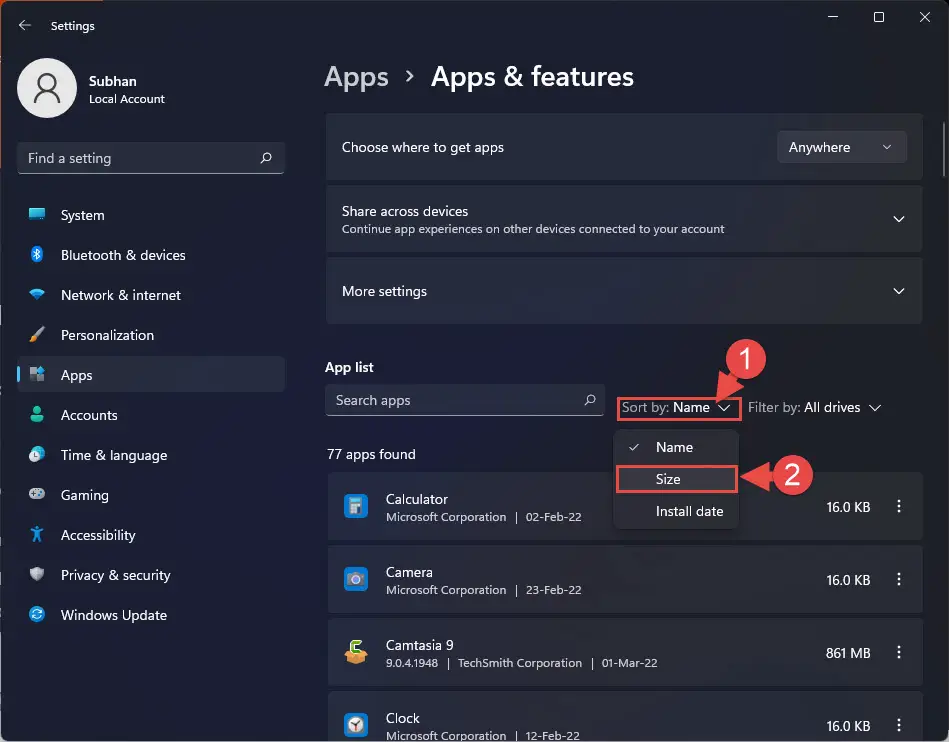Open Time & language settings
The image size is (949, 742).
[x=151, y=455]
